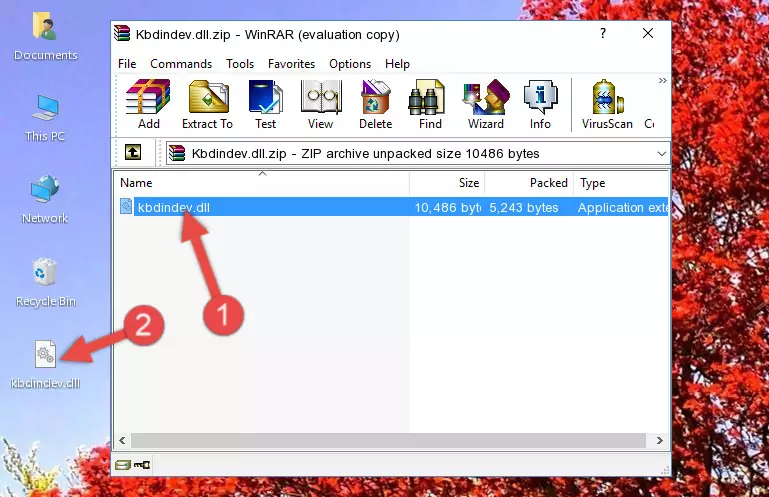The height and width of the screenshot is (497, 769).
Task: Open the archive path dropdown
Action: point(662,154)
